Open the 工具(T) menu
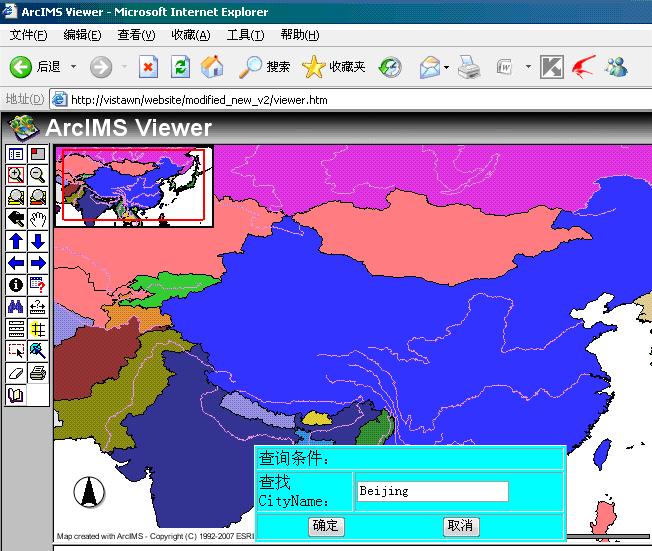The width and height of the screenshot is (652, 551). pyautogui.click(x=245, y=35)
